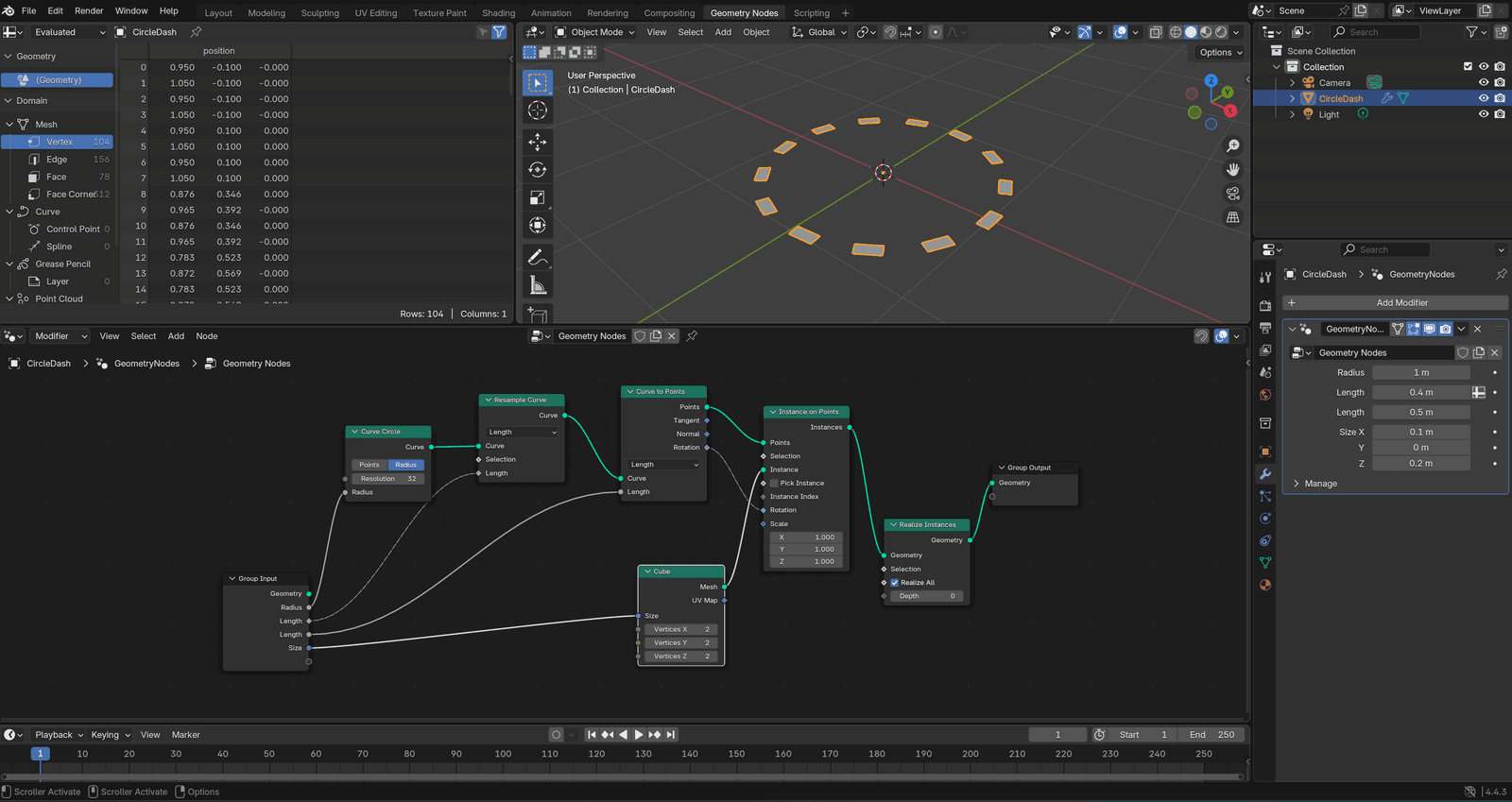
Task: Switch perspective/orthographic grid icon
Action: click(x=1233, y=217)
